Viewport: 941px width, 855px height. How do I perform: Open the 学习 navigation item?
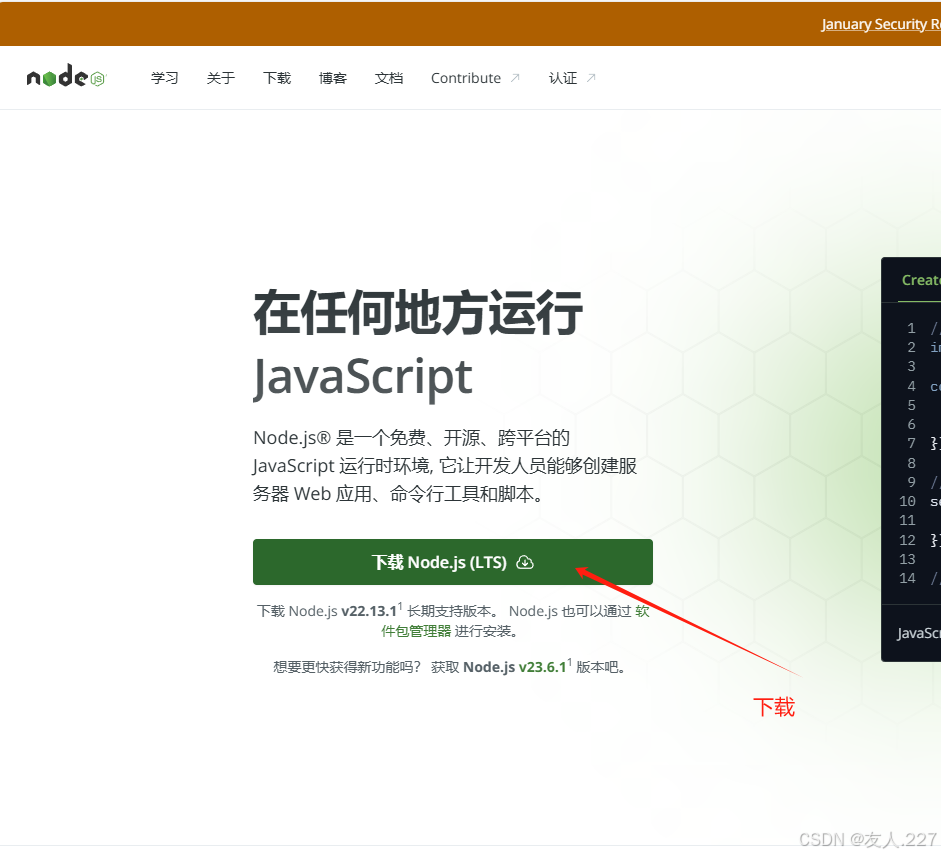pos(164,78)
